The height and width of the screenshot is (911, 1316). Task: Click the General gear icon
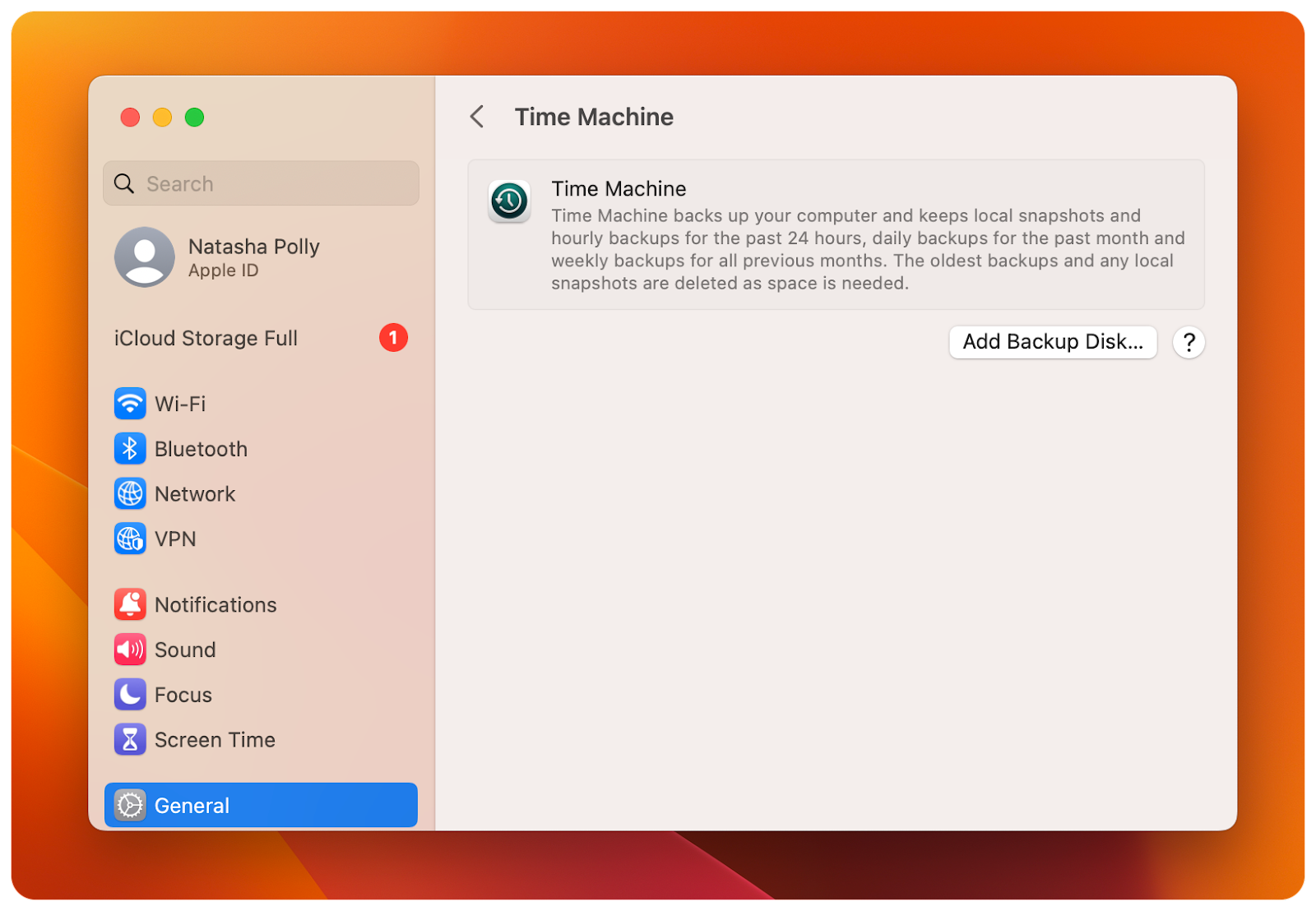click(130, 806)
